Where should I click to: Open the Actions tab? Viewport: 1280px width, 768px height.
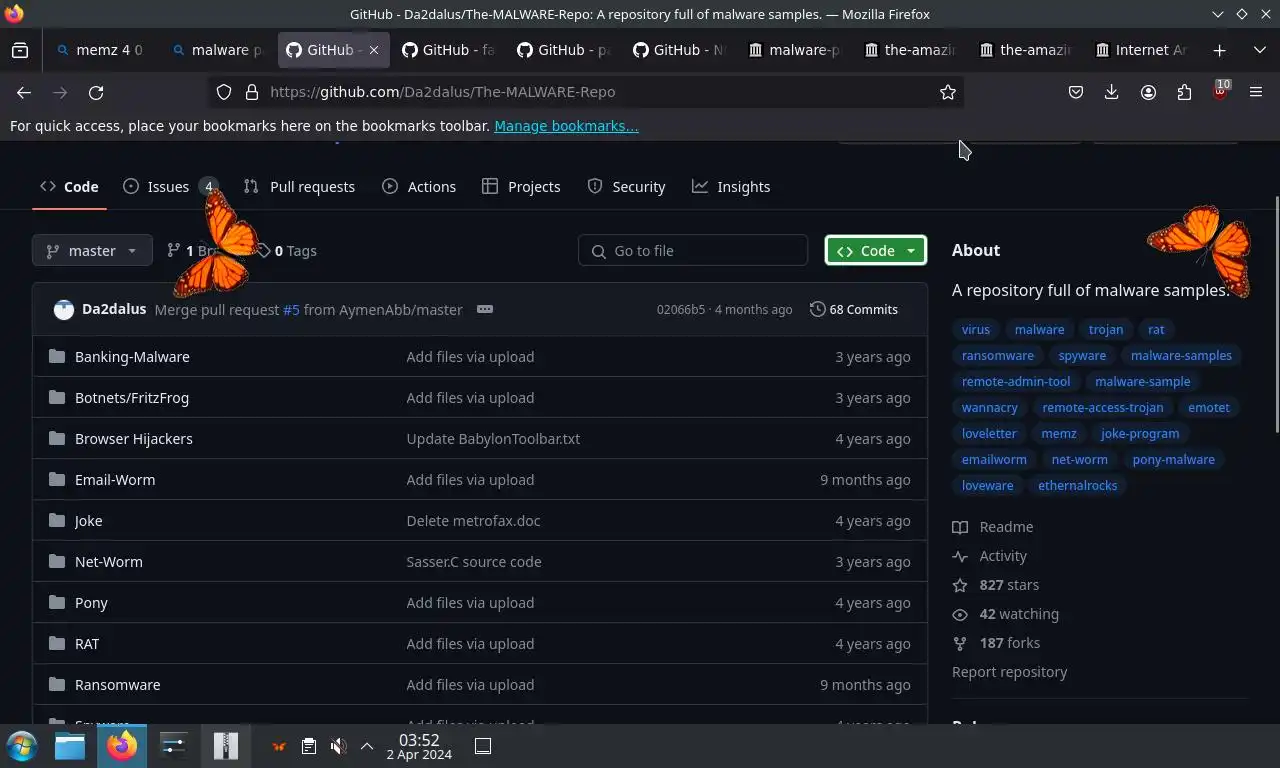click(x=419, y=187)
